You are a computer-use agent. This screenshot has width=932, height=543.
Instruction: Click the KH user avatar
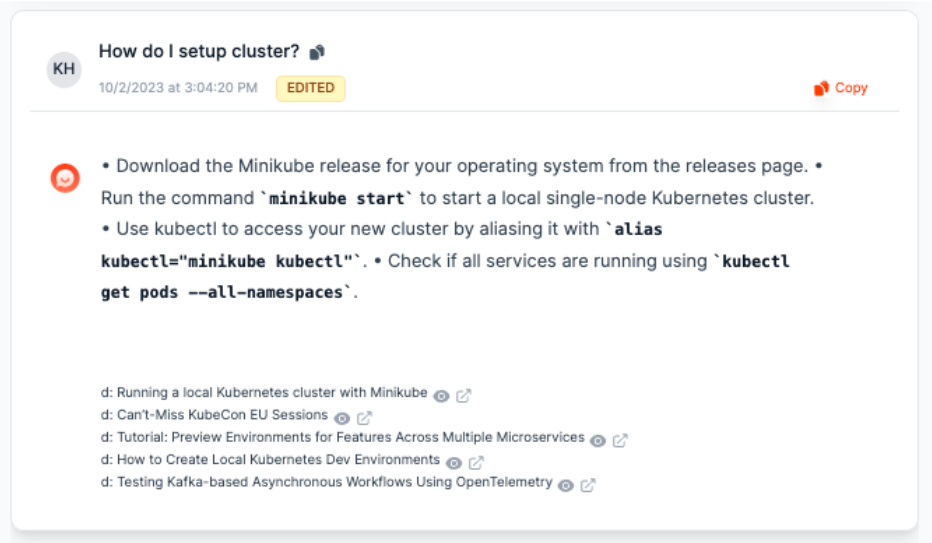point(64,69)
